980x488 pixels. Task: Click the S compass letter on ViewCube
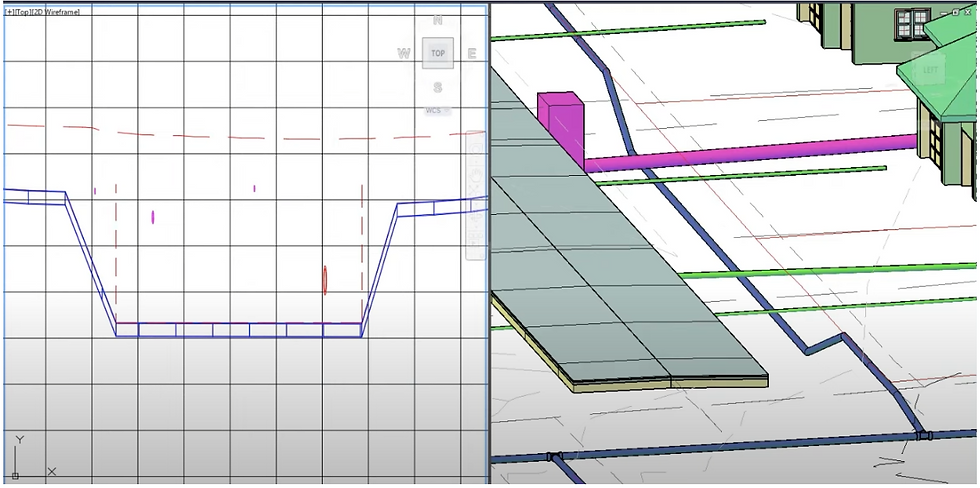pyautogui.click(x=438, y=87)
